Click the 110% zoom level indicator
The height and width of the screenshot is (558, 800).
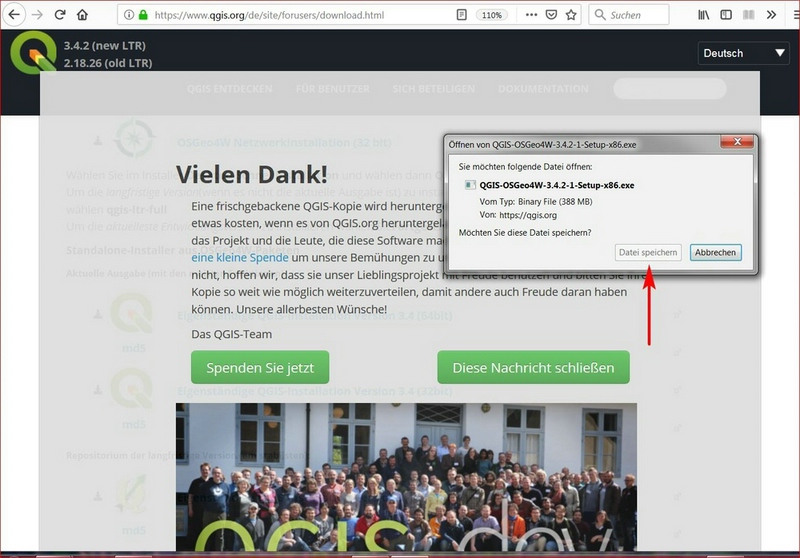pyautogui.click(x=491, y=15)
